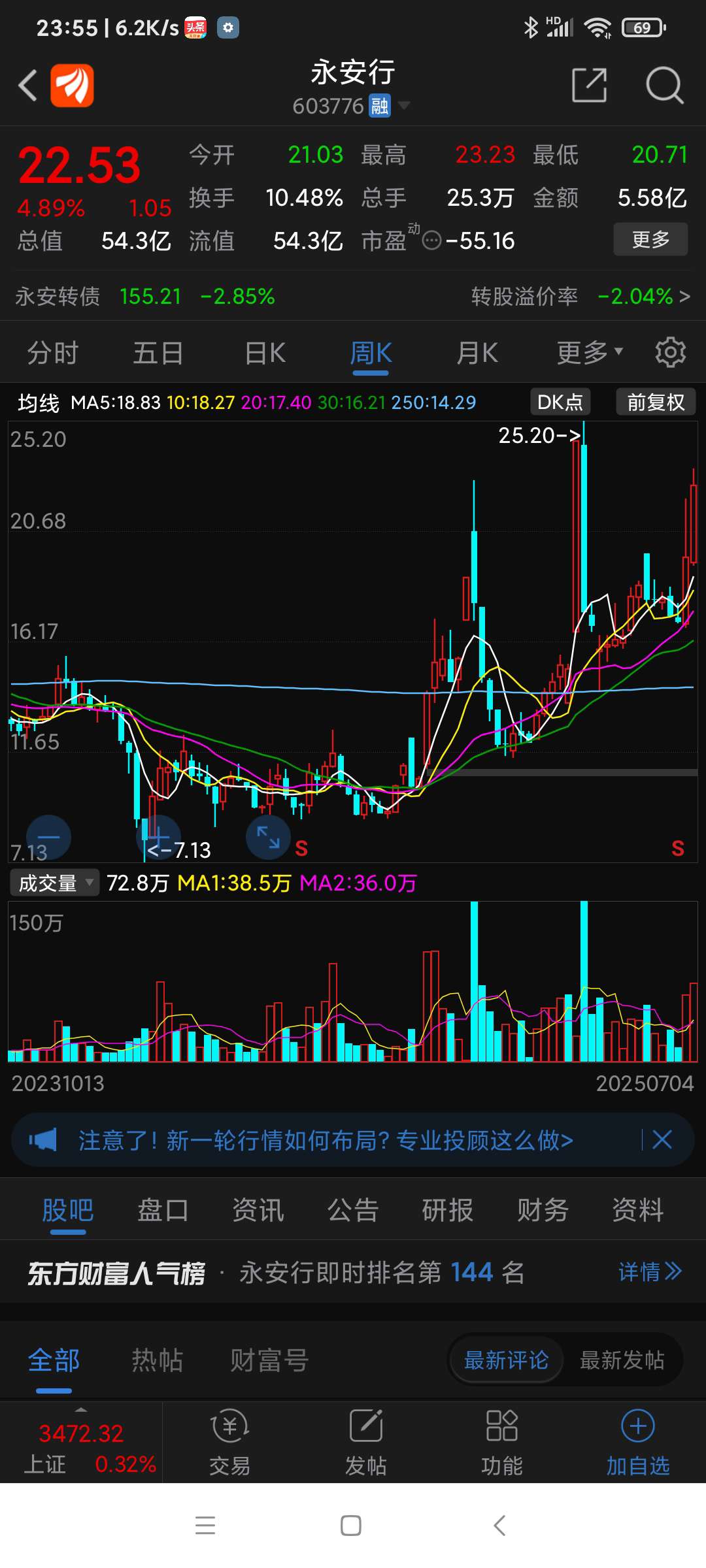The height and width of the screenshot is (1568, 706).
Task: Switch to the 月K chart tab
Action: click(477, 353)
